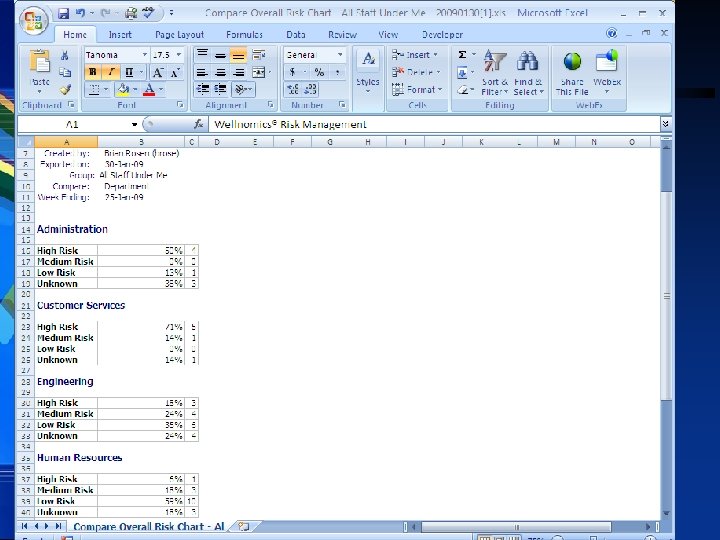
Task: Toggle Top Align
Action: point(202,55)
